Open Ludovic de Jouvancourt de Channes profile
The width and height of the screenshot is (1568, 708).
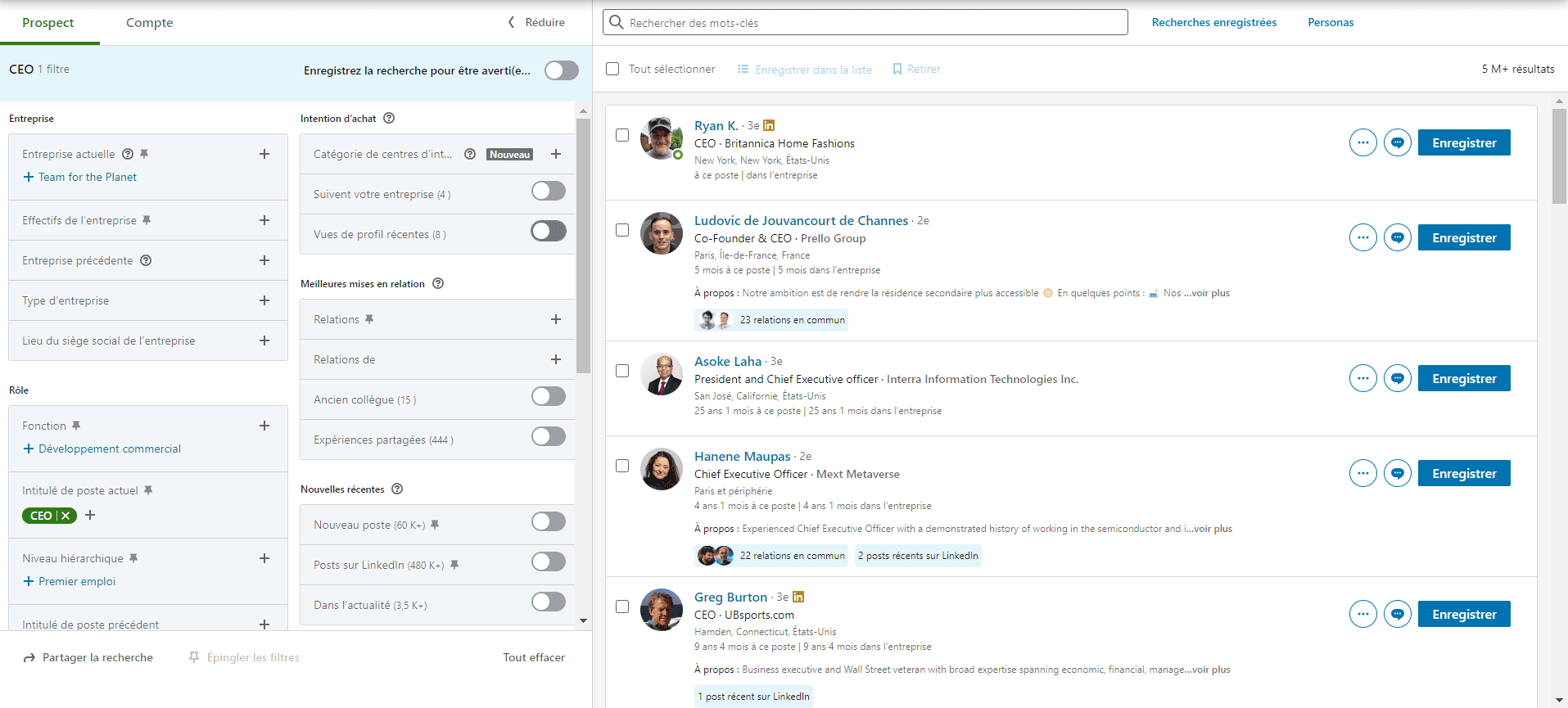(x=801, y=220)
